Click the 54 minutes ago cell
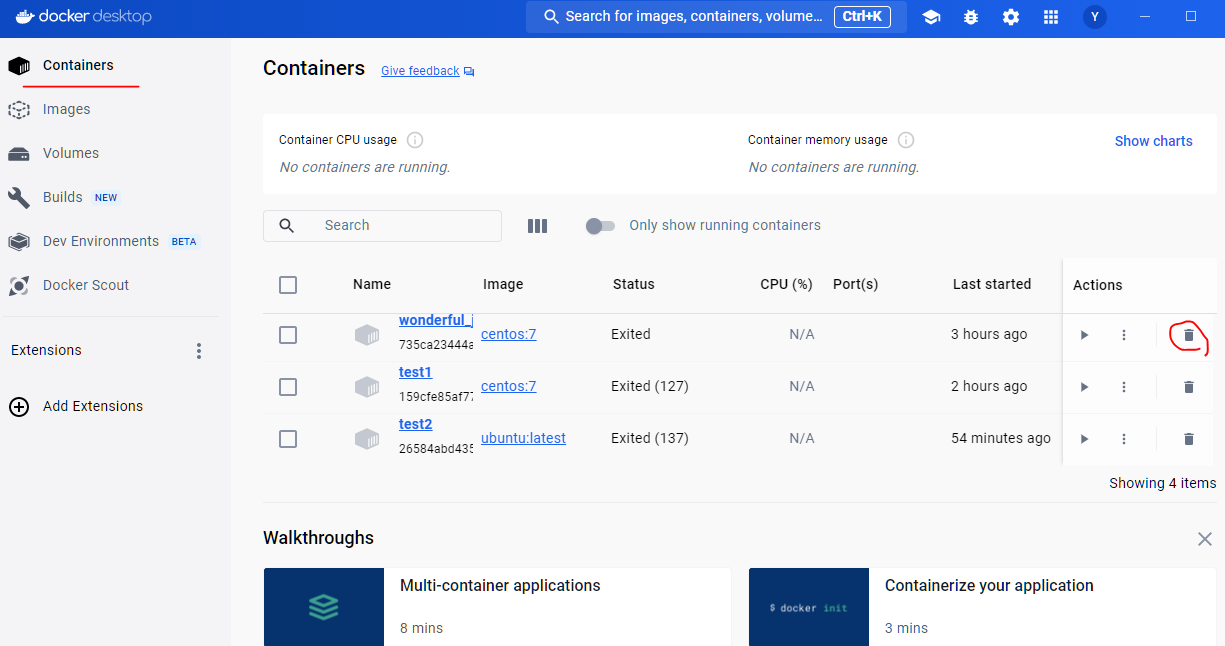Screen dimensions: 1225x646 (x=1001, y=438)
